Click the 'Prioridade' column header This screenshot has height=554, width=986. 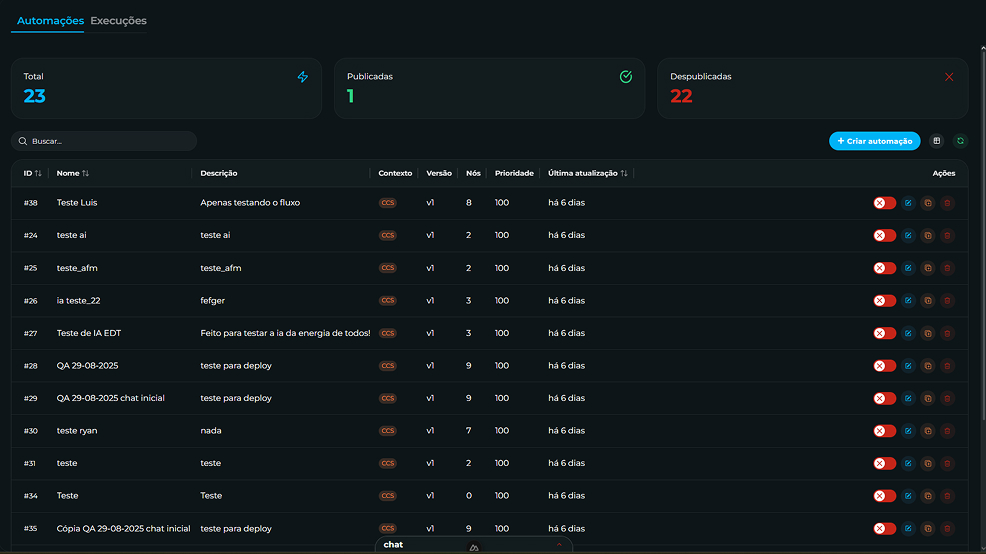[514, 173]
